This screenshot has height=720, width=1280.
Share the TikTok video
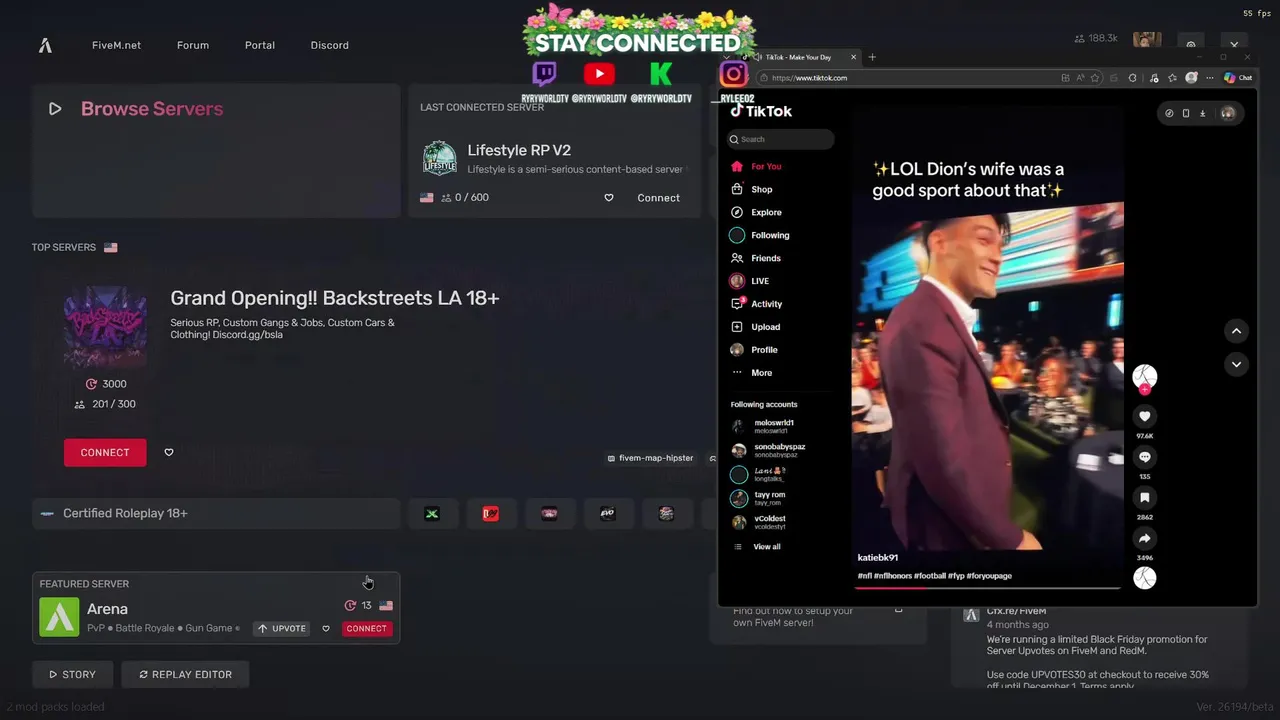click(1145, 538)
